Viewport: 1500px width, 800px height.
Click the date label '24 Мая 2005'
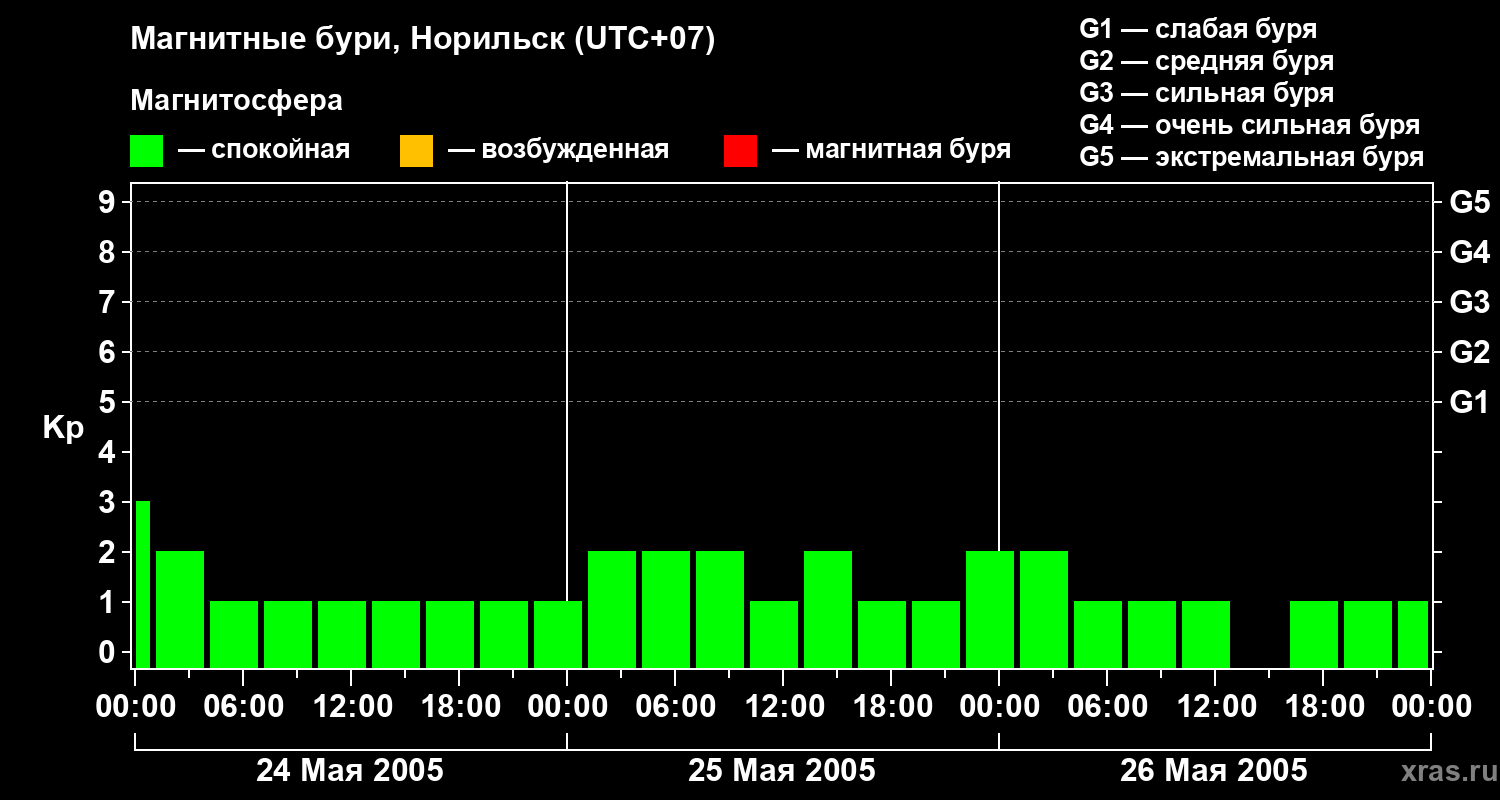[x=350, y=770]
